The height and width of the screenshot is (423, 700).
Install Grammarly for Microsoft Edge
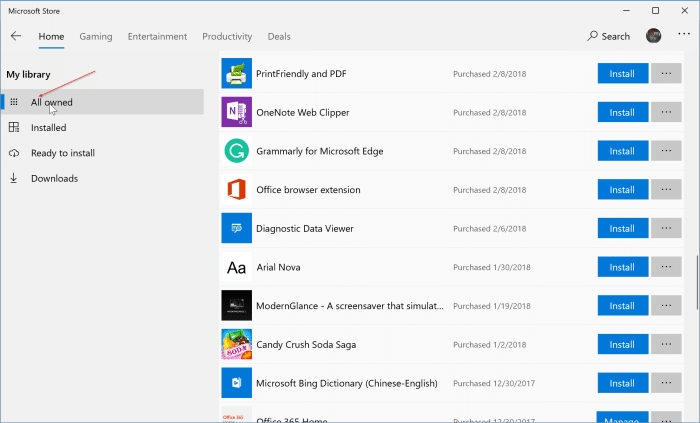[623, 151]
